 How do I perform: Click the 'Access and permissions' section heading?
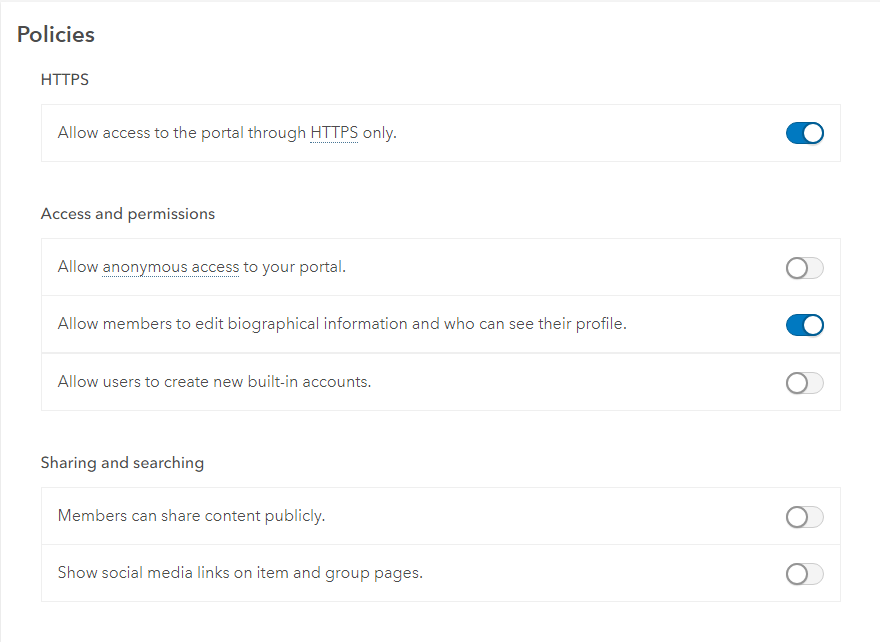tap(128, 214)
